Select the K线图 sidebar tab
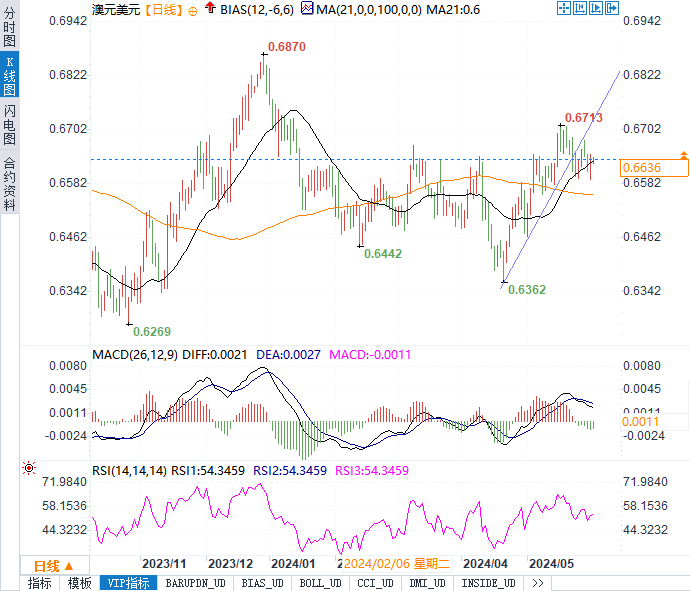 pos(9,75)
